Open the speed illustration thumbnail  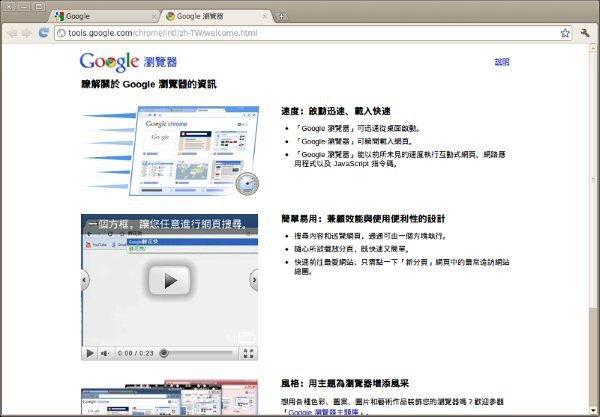tap(170, 151)
